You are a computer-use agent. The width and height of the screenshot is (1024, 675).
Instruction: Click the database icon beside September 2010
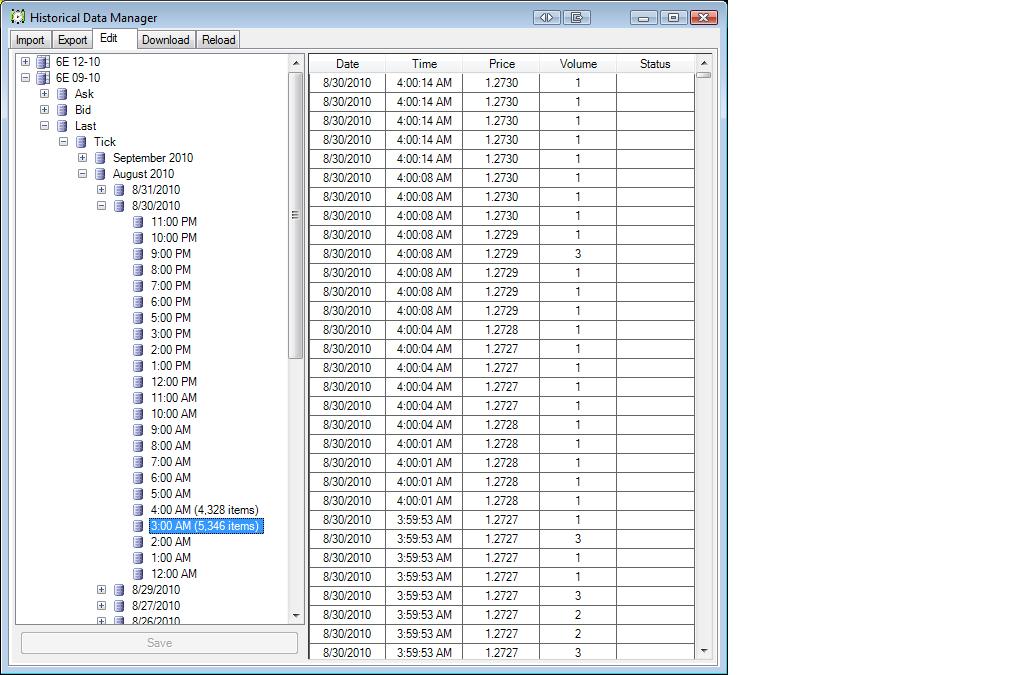pos(101,158)
